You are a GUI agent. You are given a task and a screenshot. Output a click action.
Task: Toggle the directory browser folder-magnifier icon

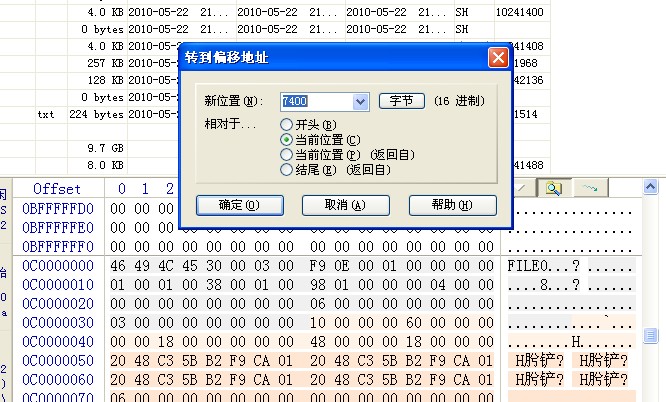tap(554, 188)
